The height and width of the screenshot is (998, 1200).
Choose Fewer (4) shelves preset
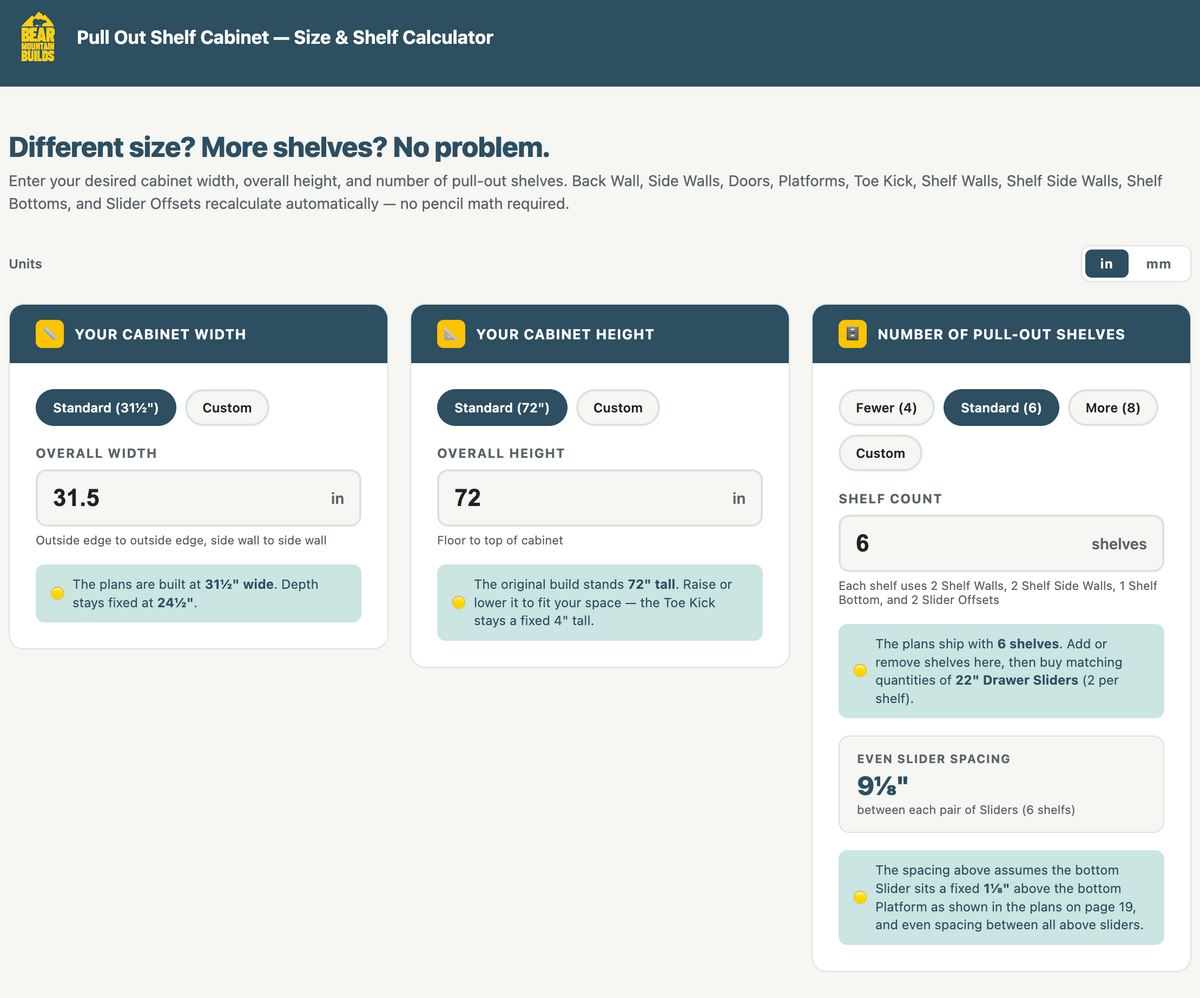(x=886, y=408)
